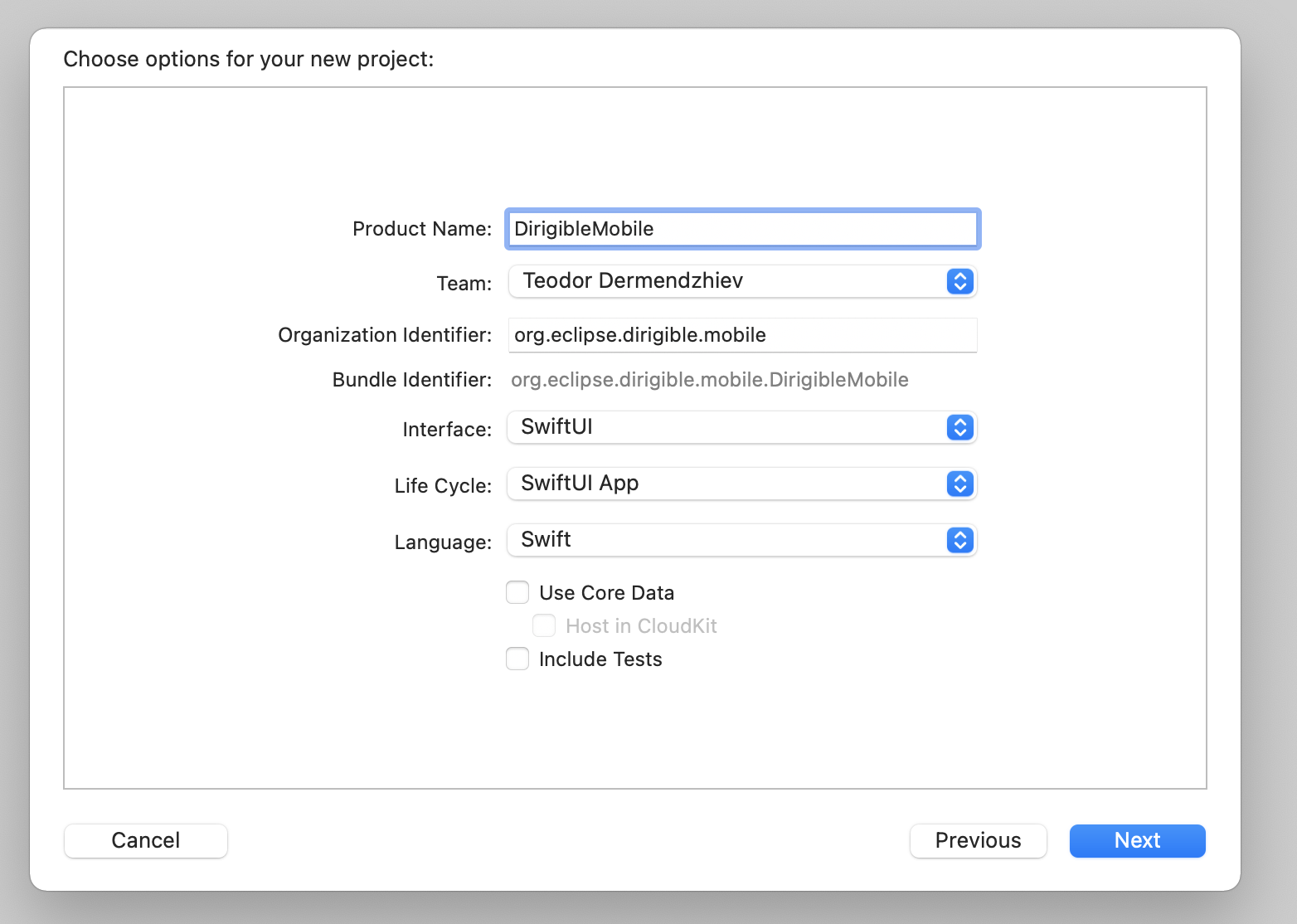Screen dimensions: 1297x924
Task: Click the dialog heading about new project options
Action: pyautogui.click(x=249, y=59)
